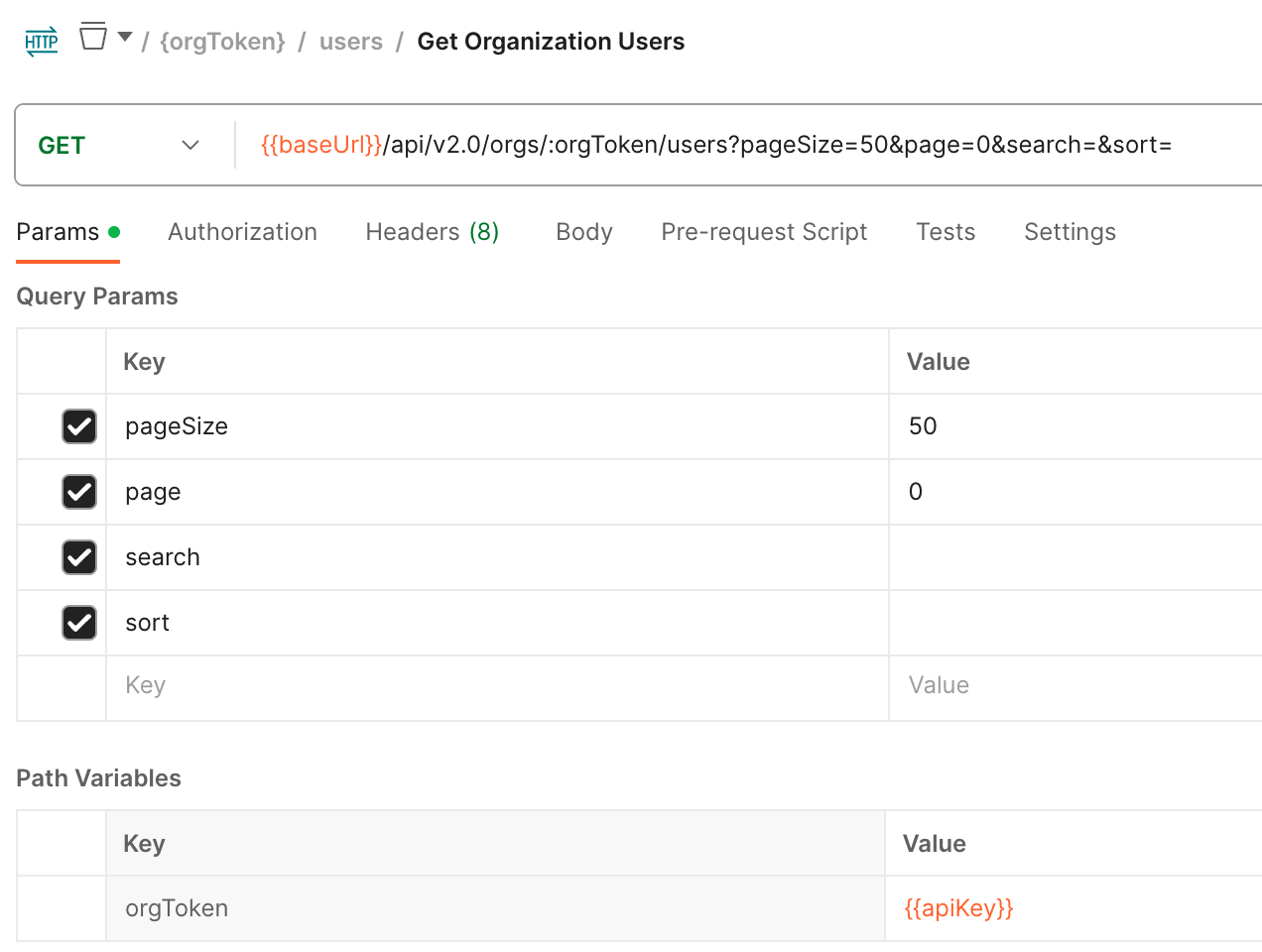Select the Body tab

point(583,232)
